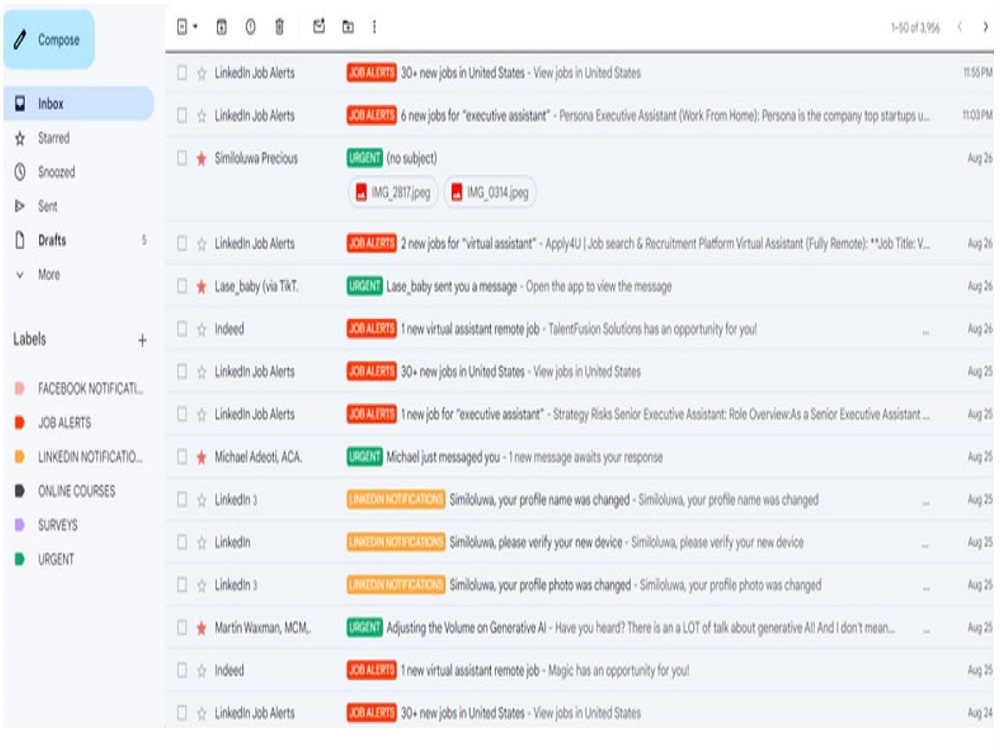Image resolution: width=1000 pixels, height=750 pixels.
Task: Click JOB ALERTS tag on Magic Indeed email
Action: [x=372, y=670]
